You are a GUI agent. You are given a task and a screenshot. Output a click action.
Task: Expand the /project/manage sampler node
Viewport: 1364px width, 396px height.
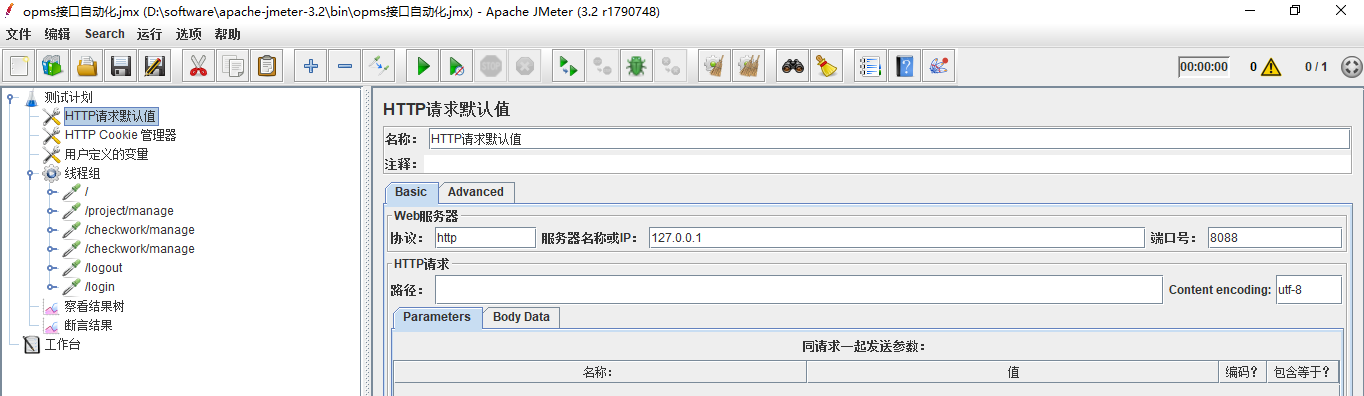51,211
